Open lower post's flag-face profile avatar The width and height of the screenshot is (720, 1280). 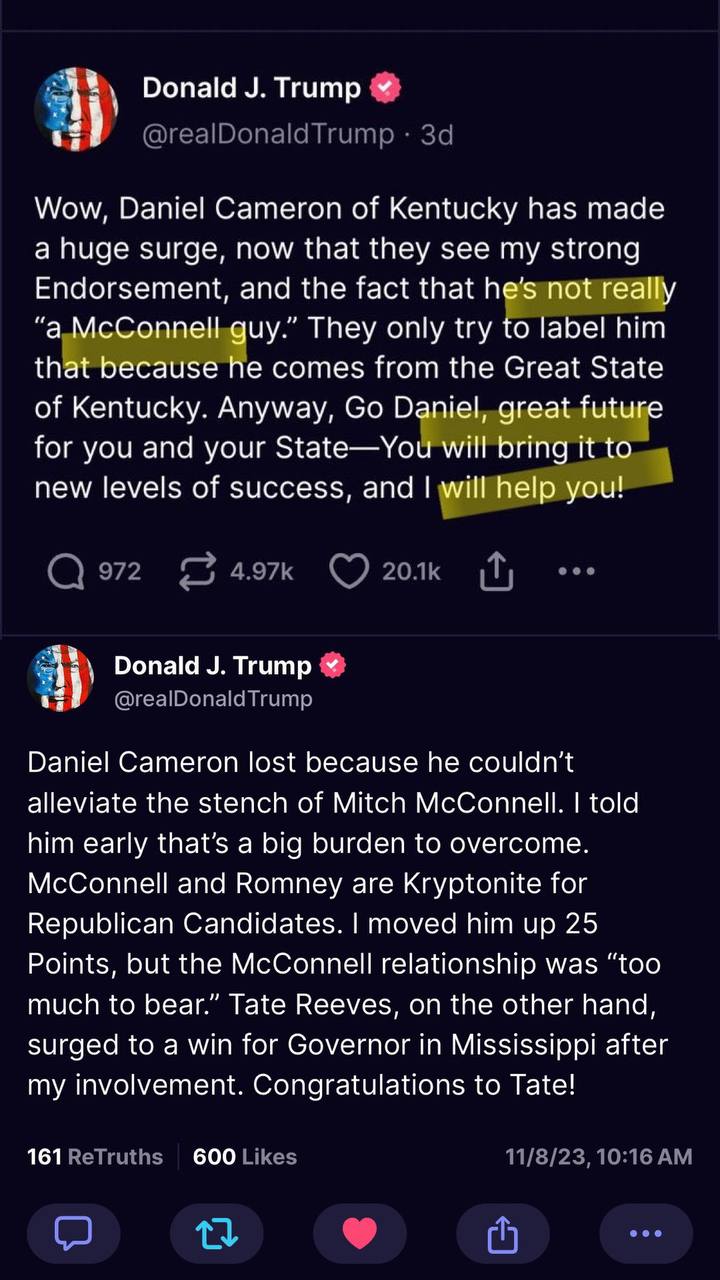click(x=61, y=678)
